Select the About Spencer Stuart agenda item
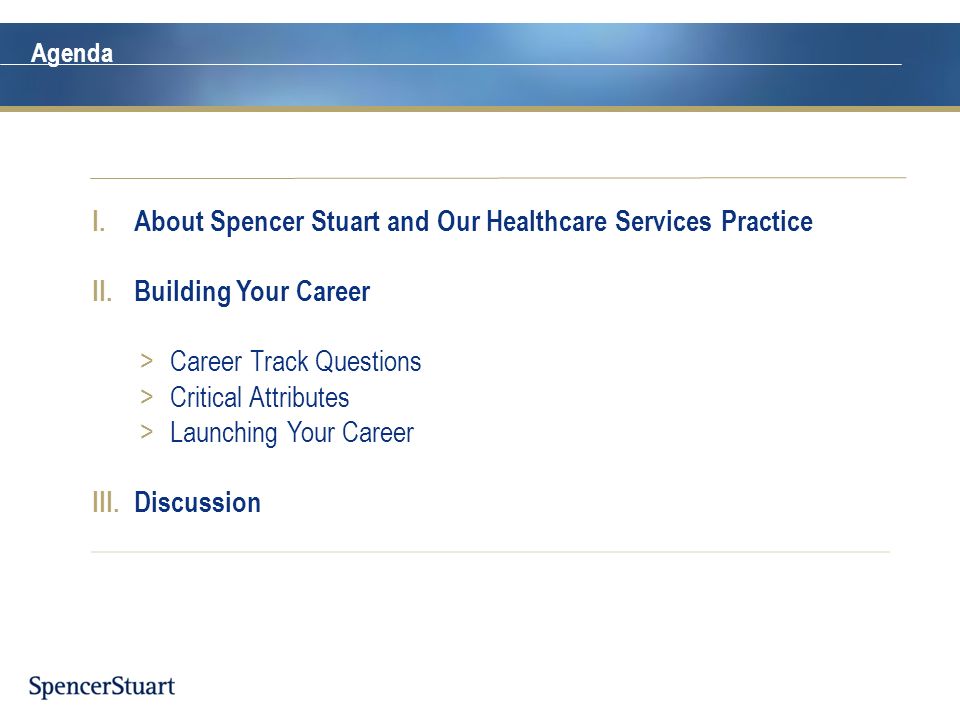 (x=473, y=221)
